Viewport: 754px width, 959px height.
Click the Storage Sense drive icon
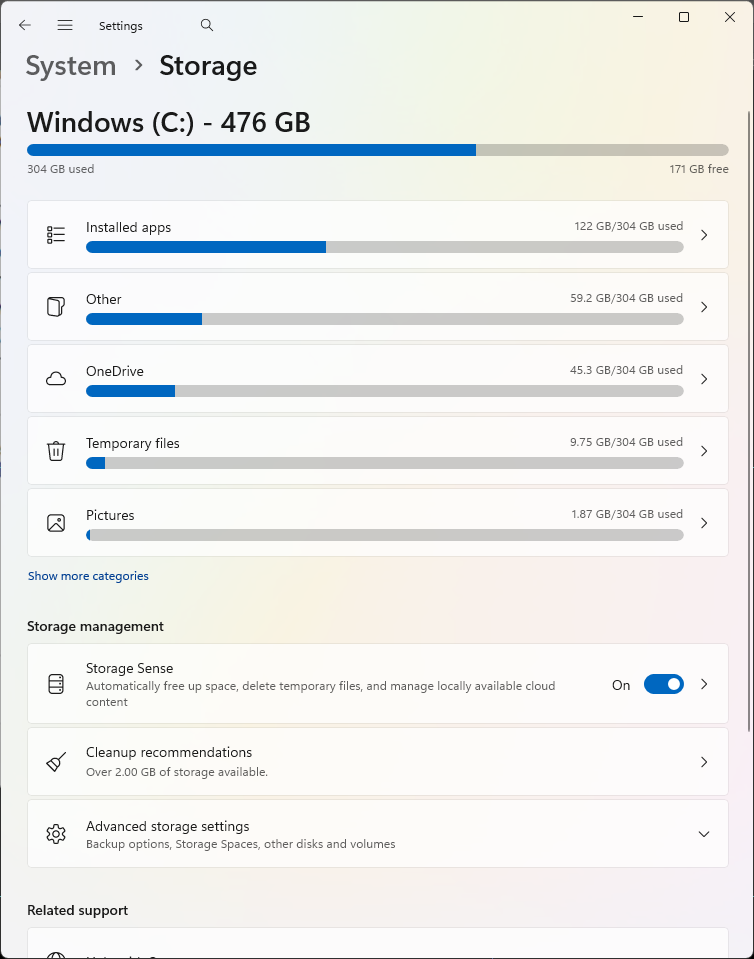click(56, 684)
